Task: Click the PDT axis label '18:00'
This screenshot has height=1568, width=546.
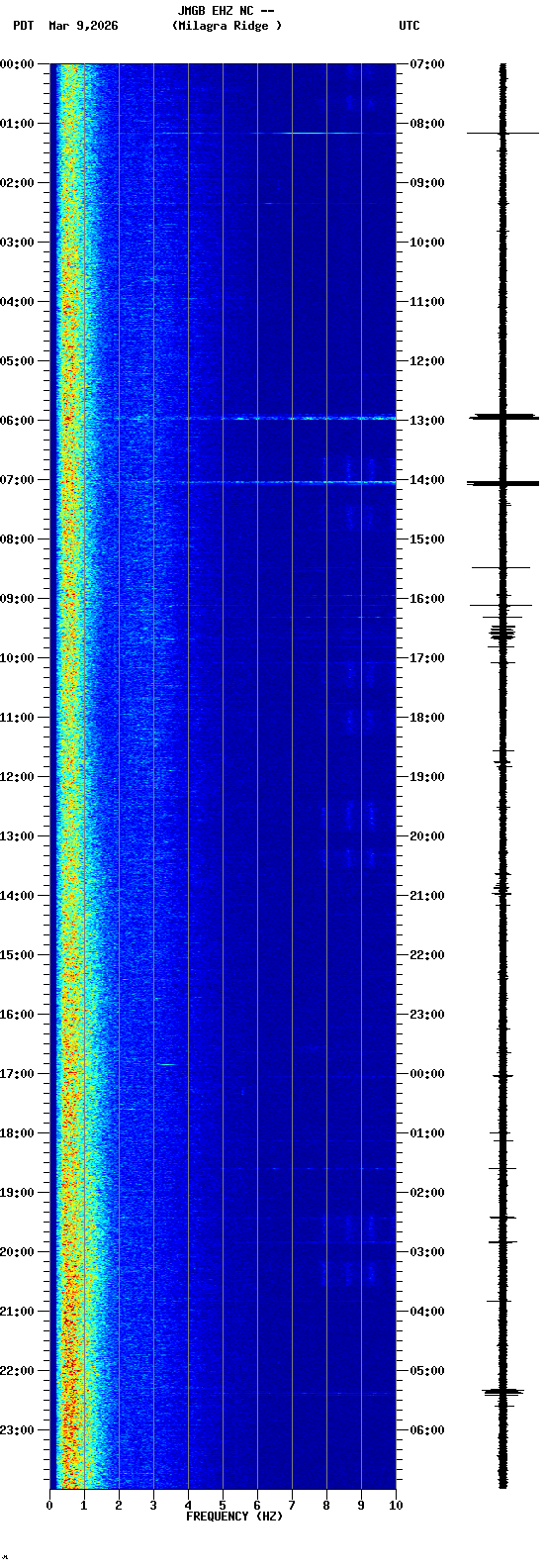Action: [x=18, y=1133]
